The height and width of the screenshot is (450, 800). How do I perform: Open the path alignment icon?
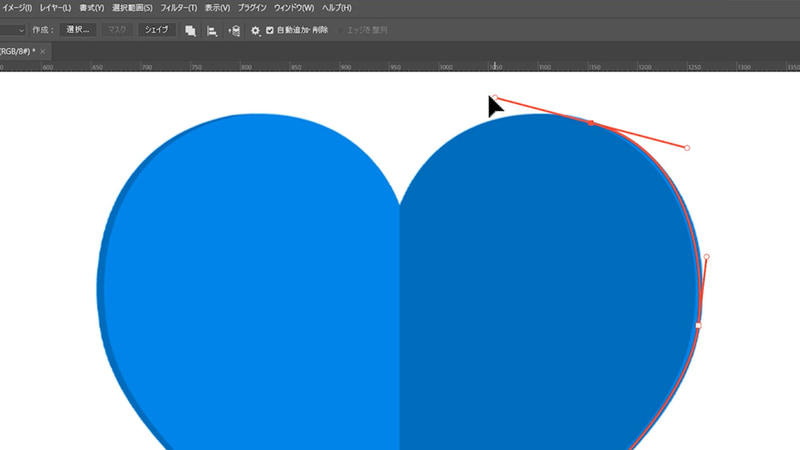pos(212,31)
